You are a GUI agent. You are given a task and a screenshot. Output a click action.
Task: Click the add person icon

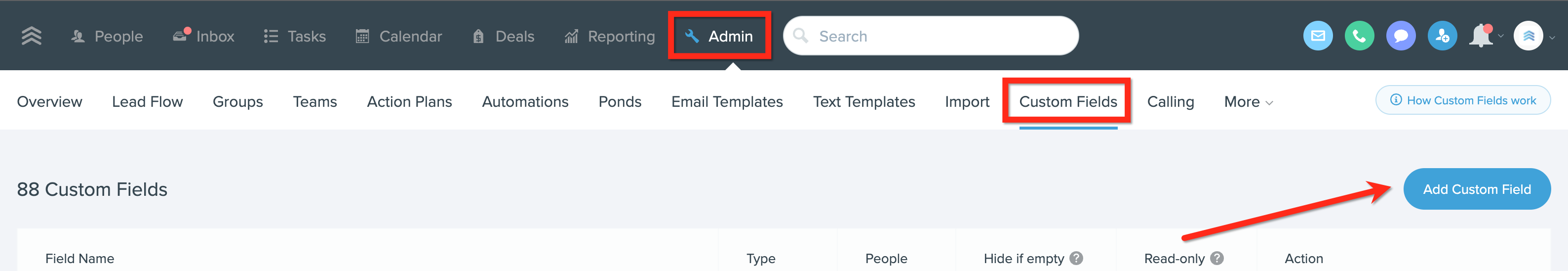point(1442,36)
